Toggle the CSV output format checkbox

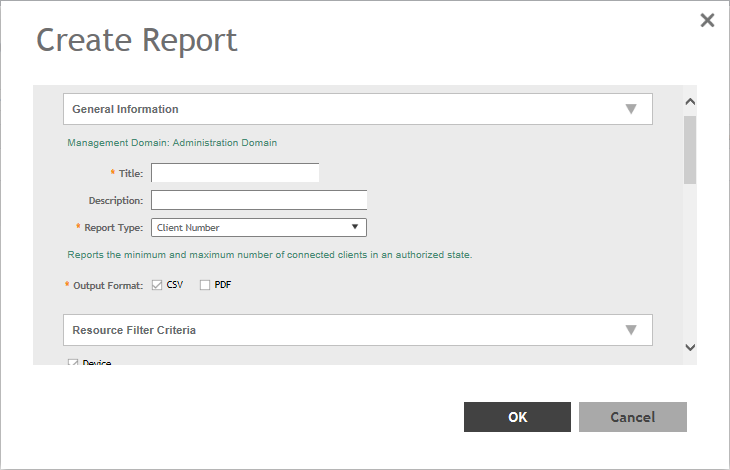pyautogui.click(x=157, y=285)
